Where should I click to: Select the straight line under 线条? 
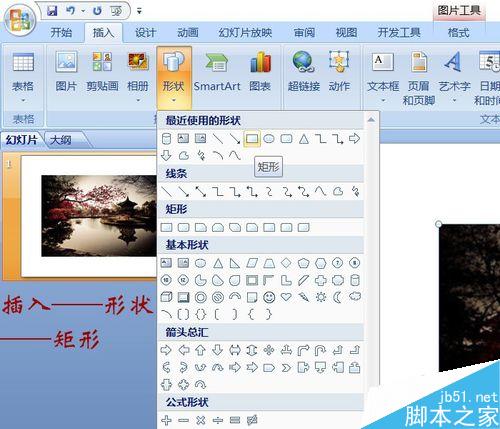(x=166, y=192)
